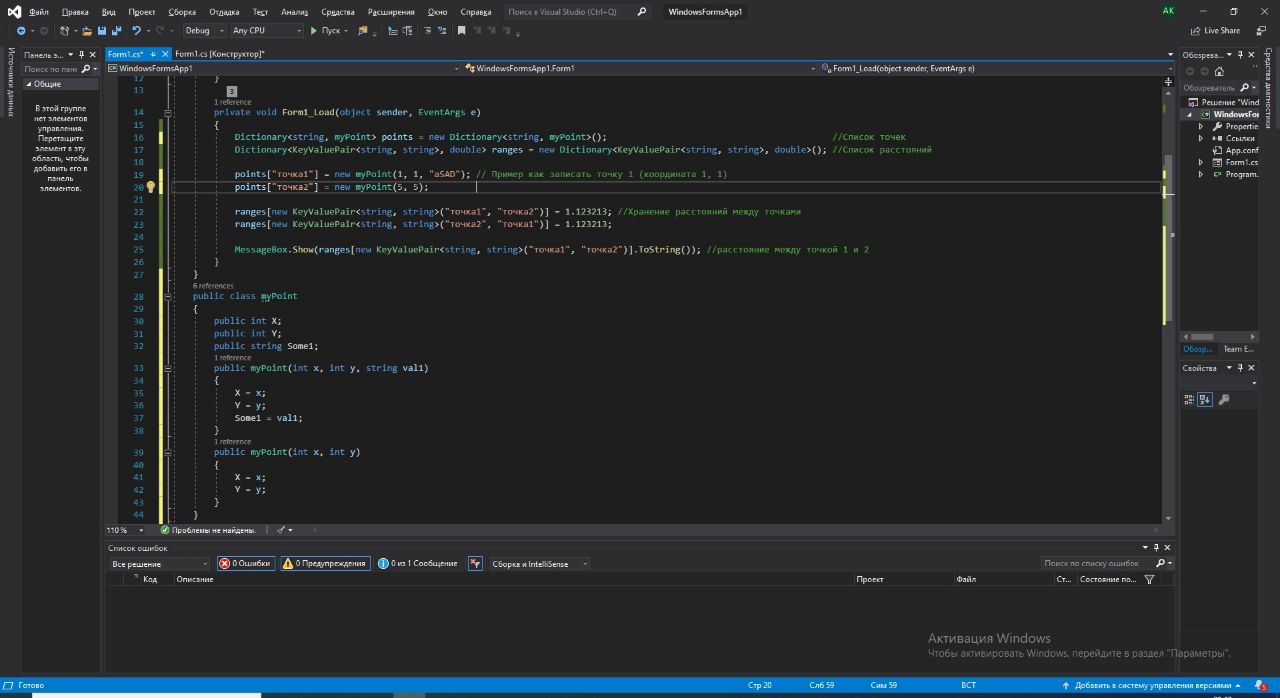The width and height of the screenshot is (1280, 698).
Task: Click the Undo arrow icon in toolbar
Action: [x=136, y=31]
